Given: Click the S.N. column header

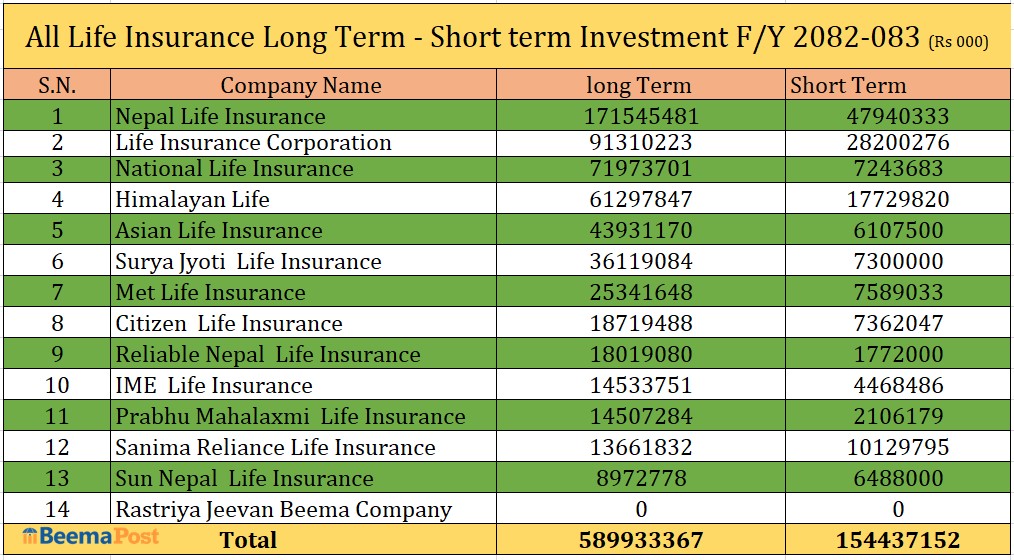Looking at the screenshot, I should pyautogui.click(x=57, y=85).
